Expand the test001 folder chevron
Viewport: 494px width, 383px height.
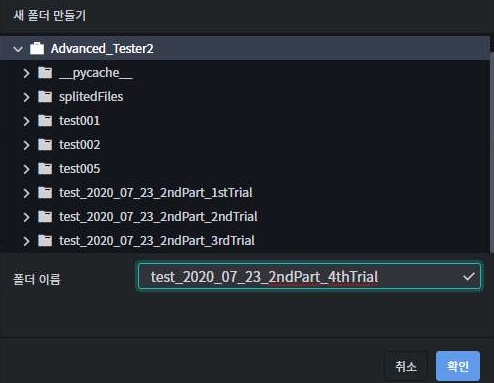tap(26, 121)
